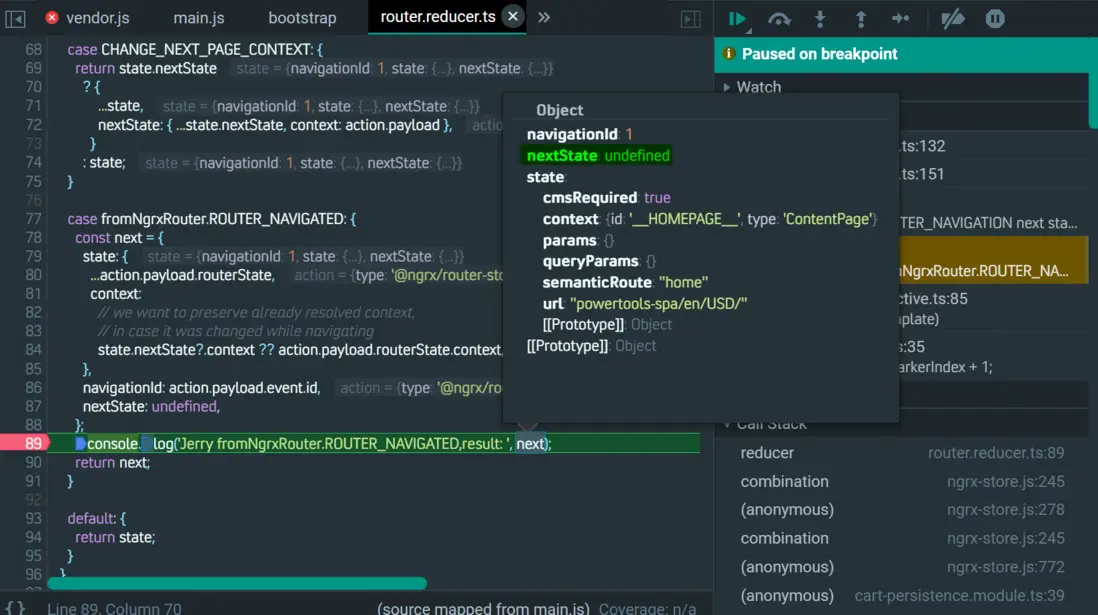1098x615 pixels.
Task: Close the router.reducer.ts tab
Action: (x=512, y=17)
